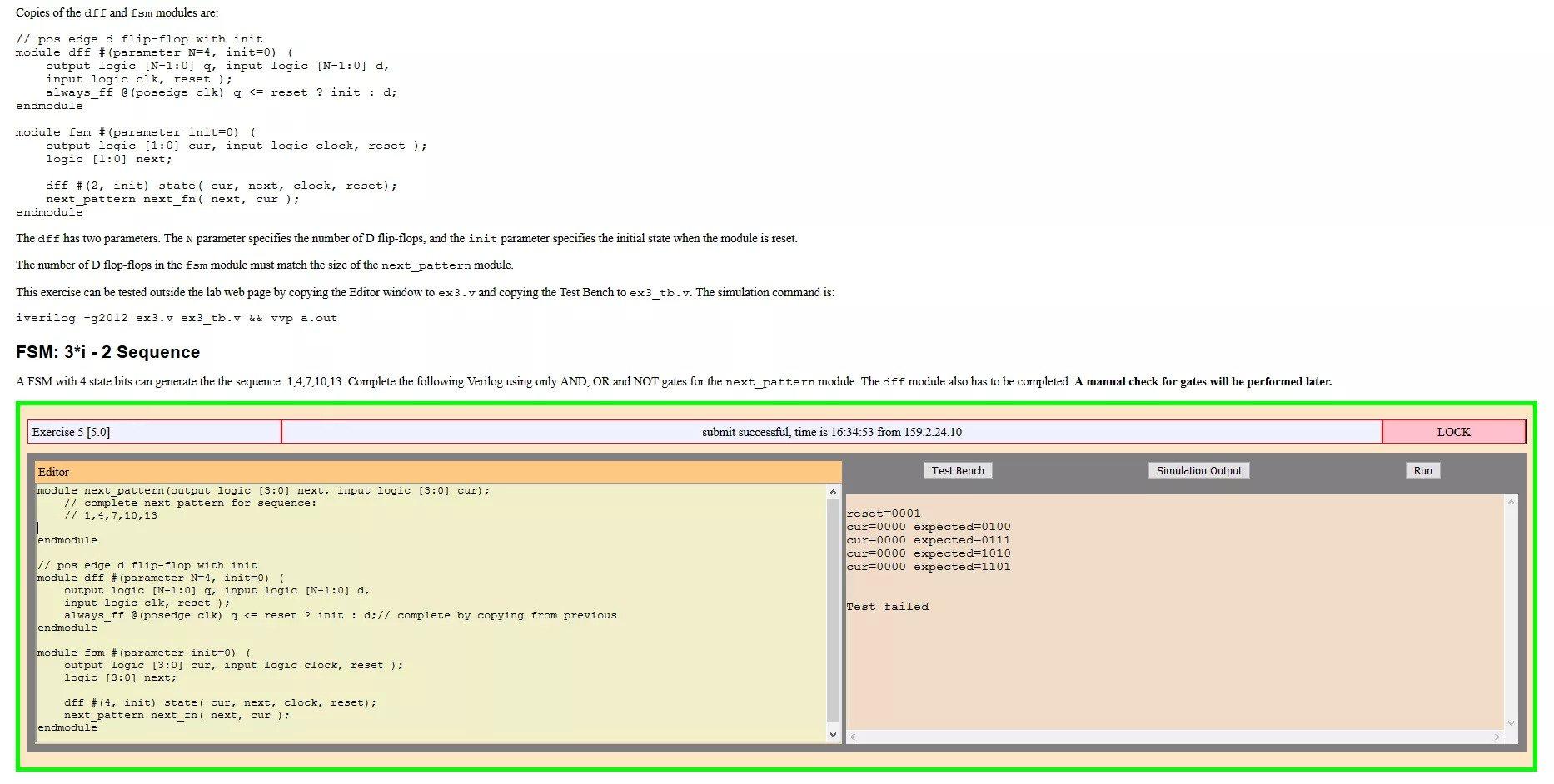1554x784 pixels.
Task: Click 'logic [3:0] next;' line in editor
Action: [120, 677]
